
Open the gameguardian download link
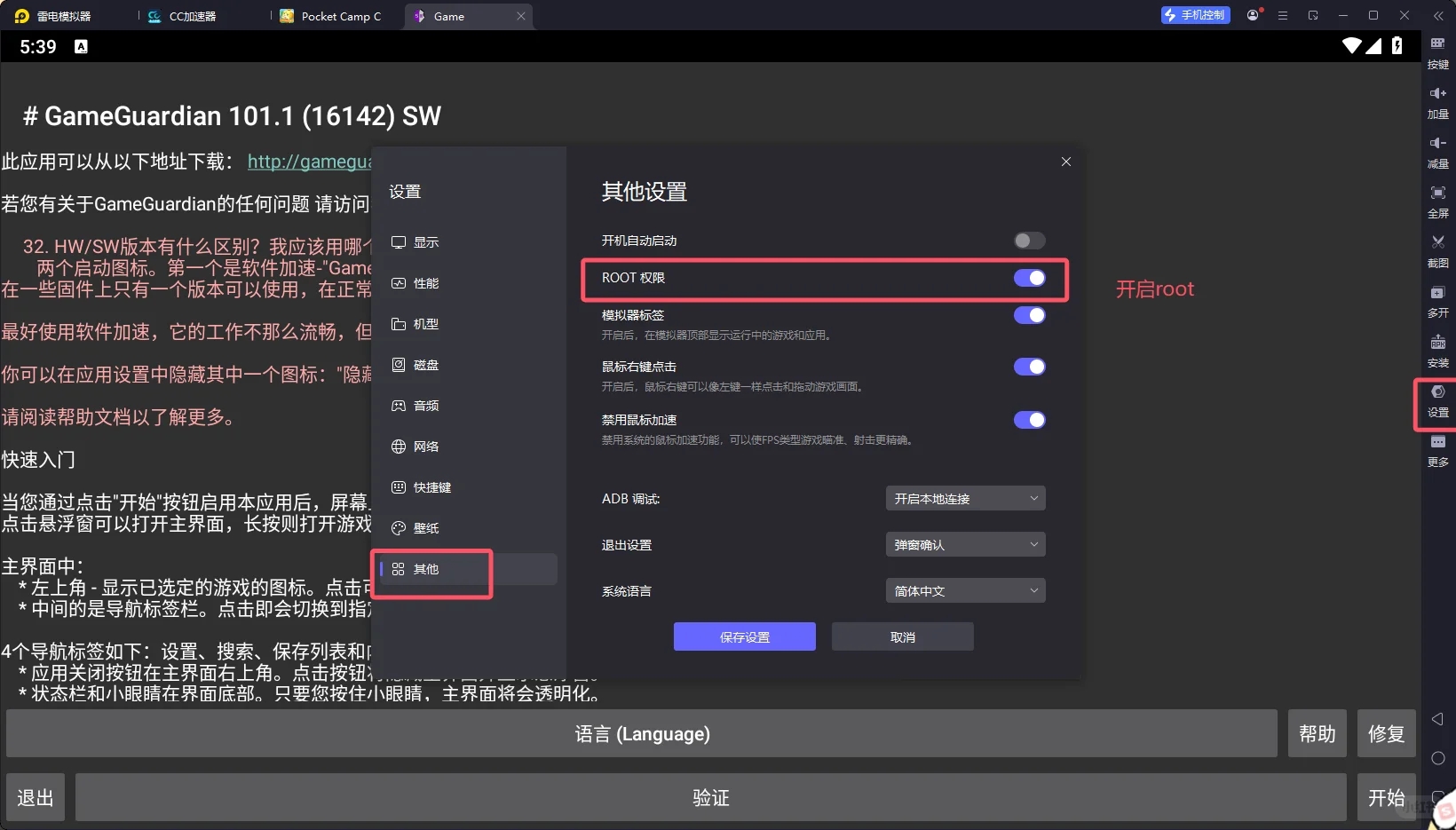[x=309, y=162]
